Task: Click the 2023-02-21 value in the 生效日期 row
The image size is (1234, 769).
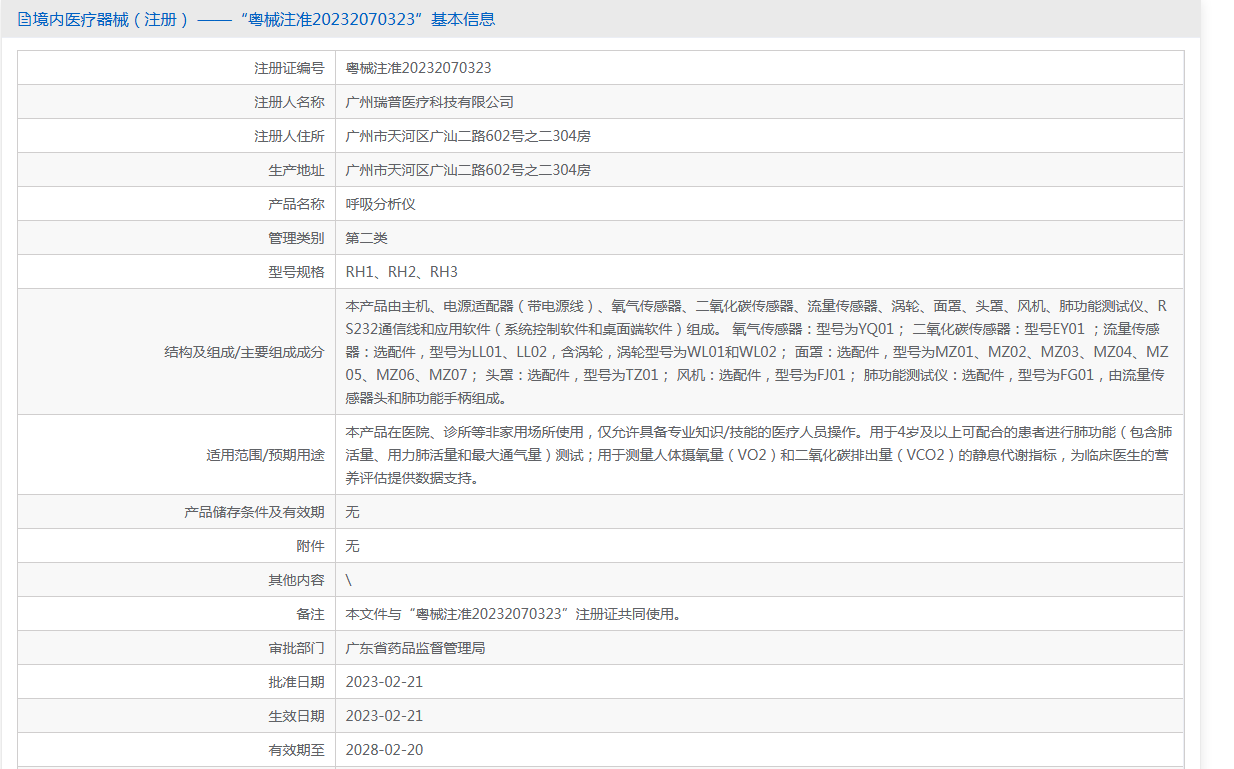Action: [x=385, y=716]
